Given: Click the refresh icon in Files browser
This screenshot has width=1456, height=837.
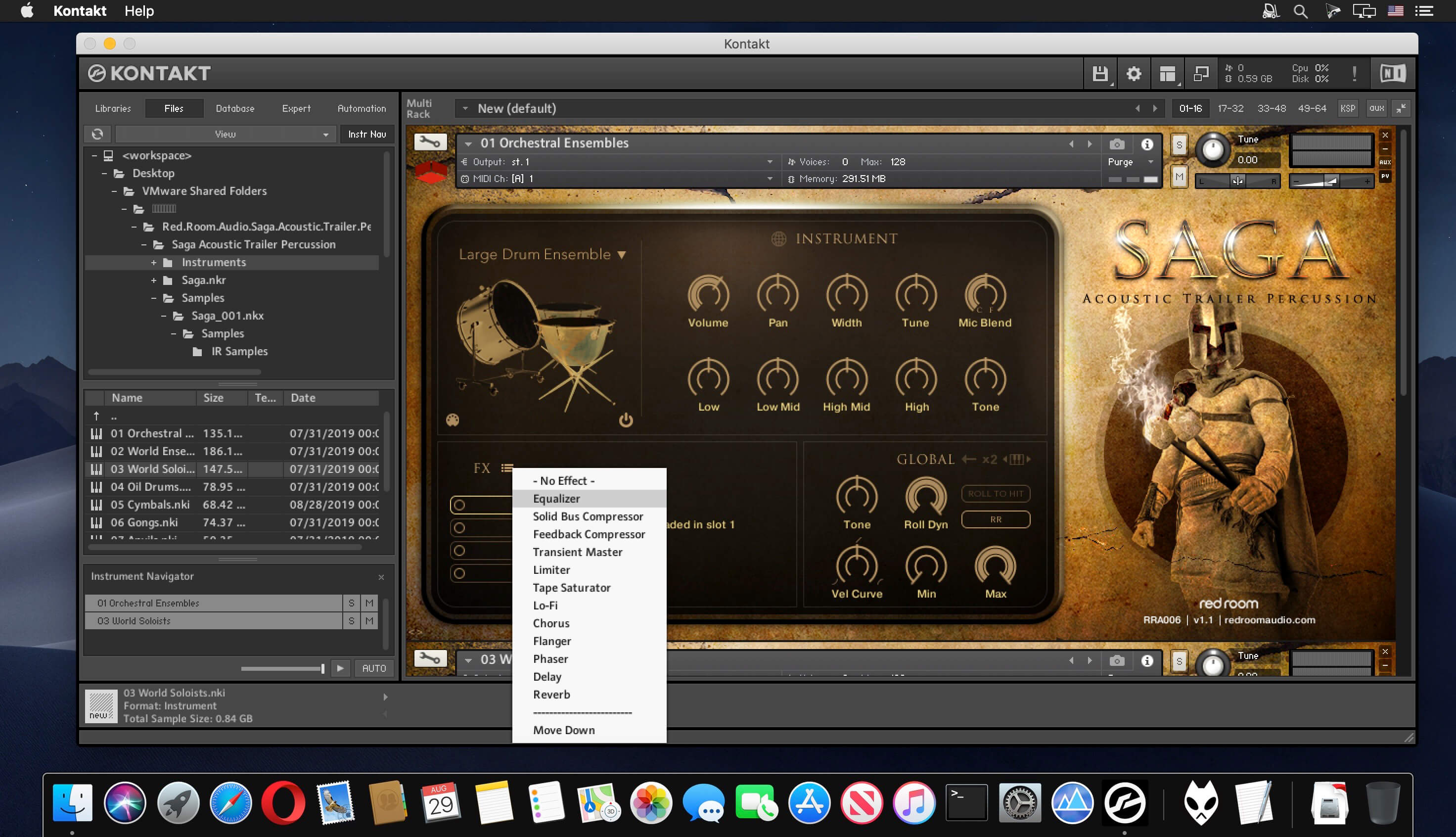Looking at the screenshot, I should pos(97,134).
